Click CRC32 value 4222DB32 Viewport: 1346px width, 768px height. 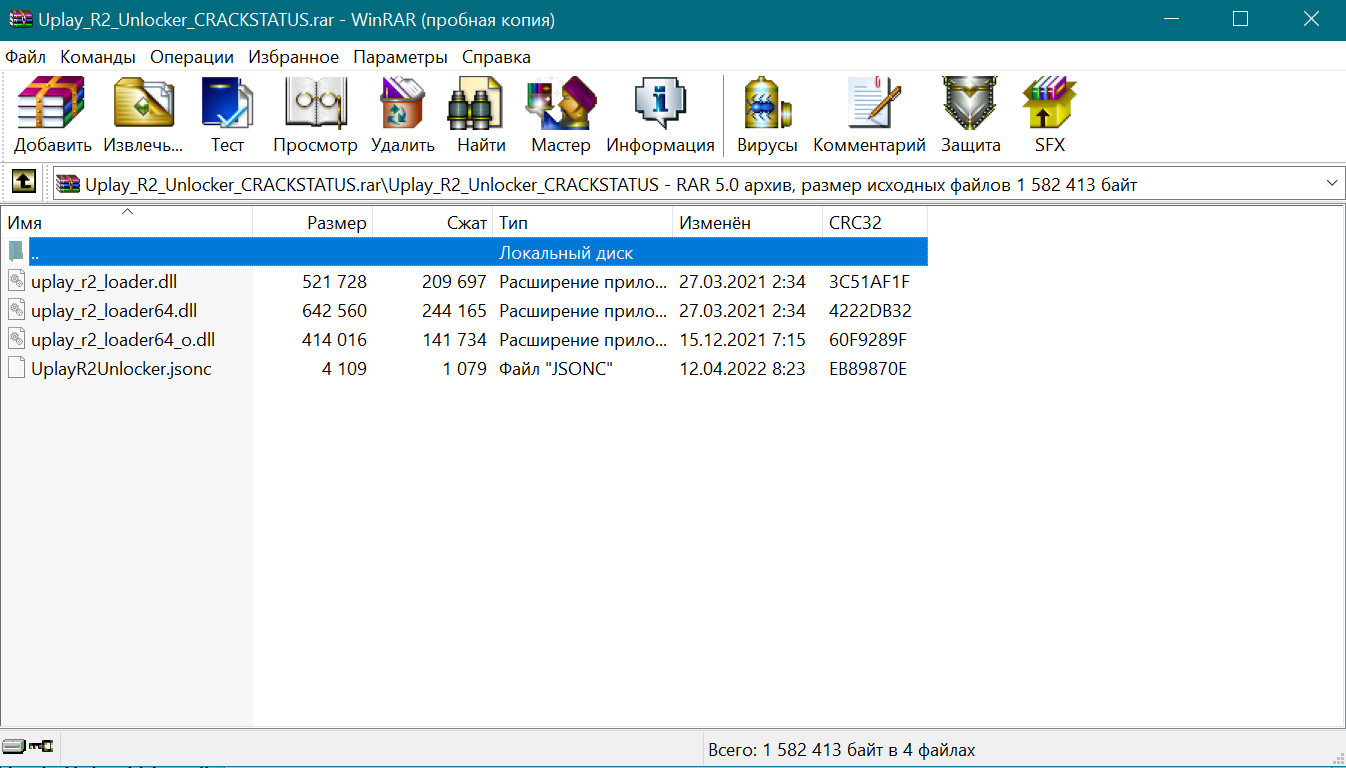[x=871, y=311]
